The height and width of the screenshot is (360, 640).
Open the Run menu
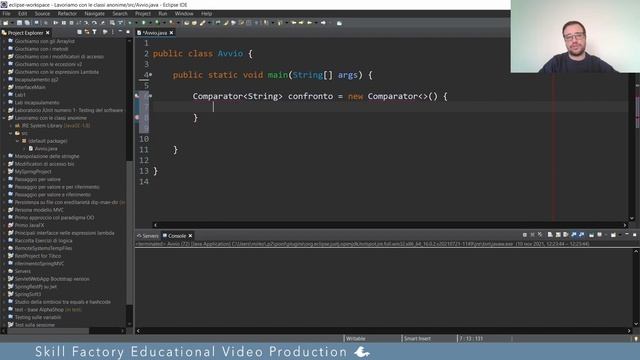(x=162, y=13)
